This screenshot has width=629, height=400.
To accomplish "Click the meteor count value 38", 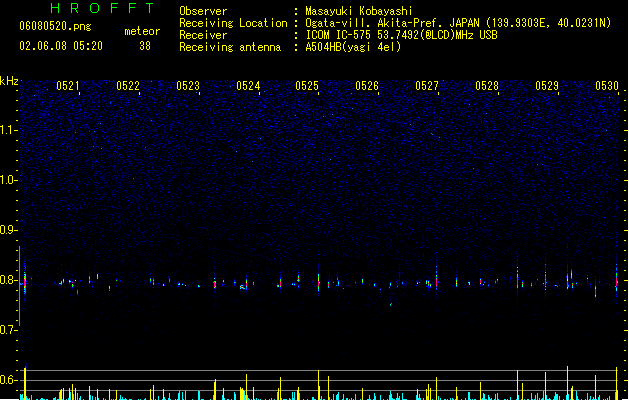I will click(145, 46).
